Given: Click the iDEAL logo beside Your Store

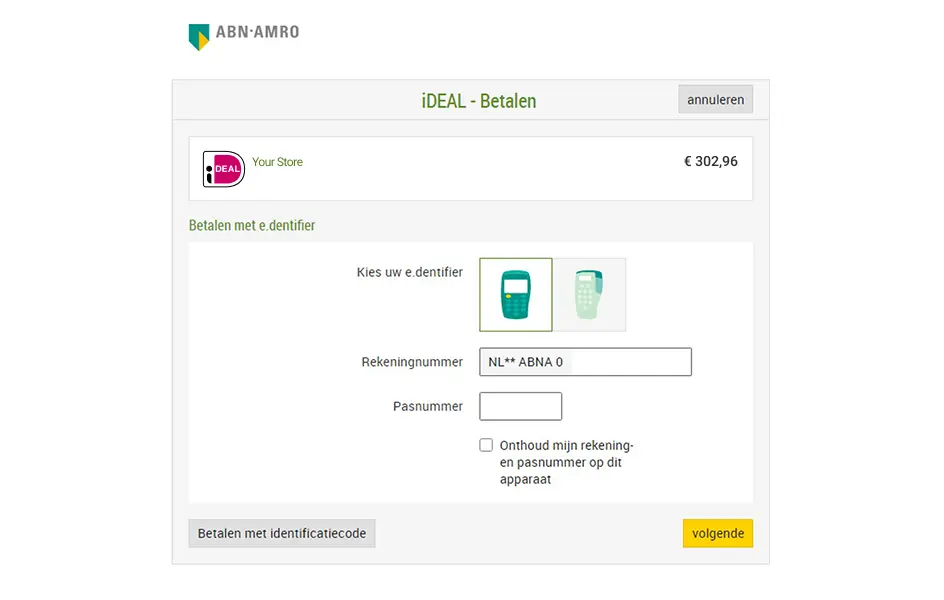Looking at the screenshot, I should click(222, 168).
